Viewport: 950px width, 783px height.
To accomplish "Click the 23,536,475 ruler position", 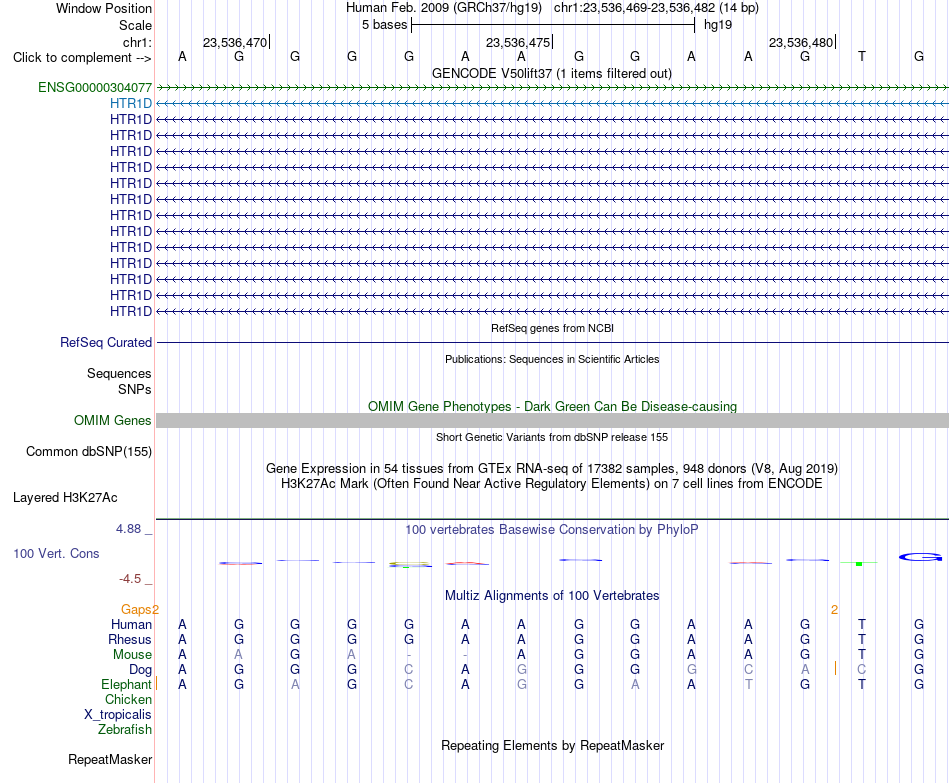I will tap(518, 42).
